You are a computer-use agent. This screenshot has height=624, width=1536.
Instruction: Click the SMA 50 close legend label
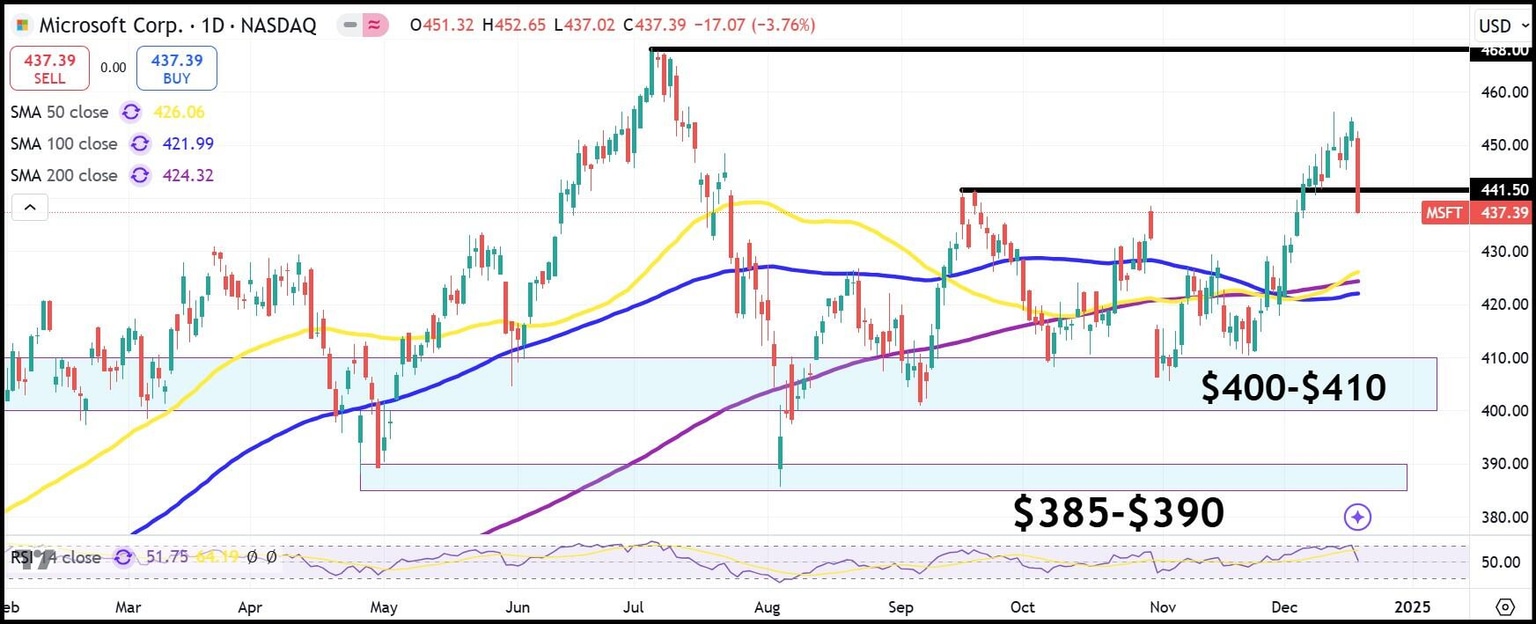tap(59, 112)
